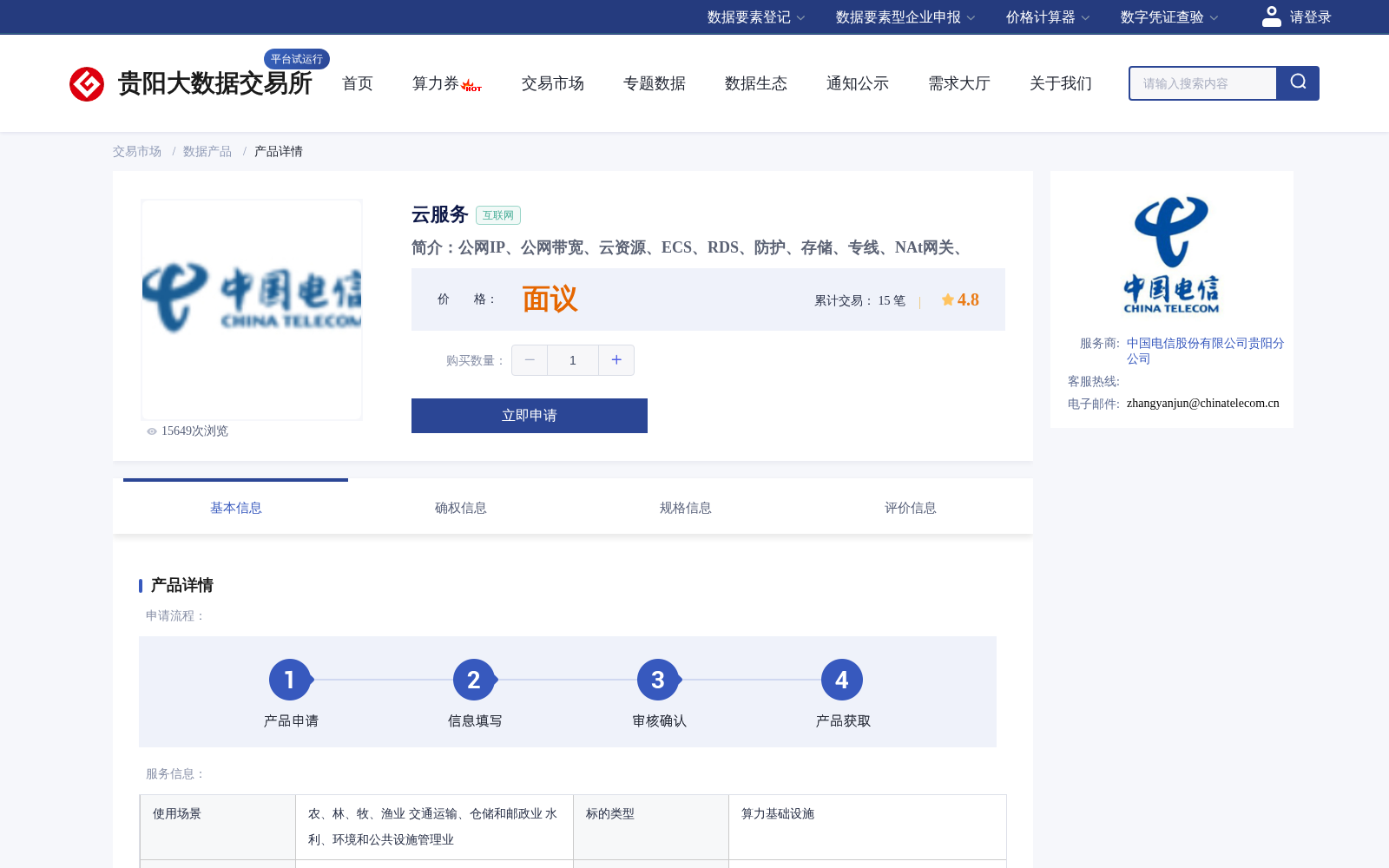Open 数据生态 navigation item

pos(756,83)
